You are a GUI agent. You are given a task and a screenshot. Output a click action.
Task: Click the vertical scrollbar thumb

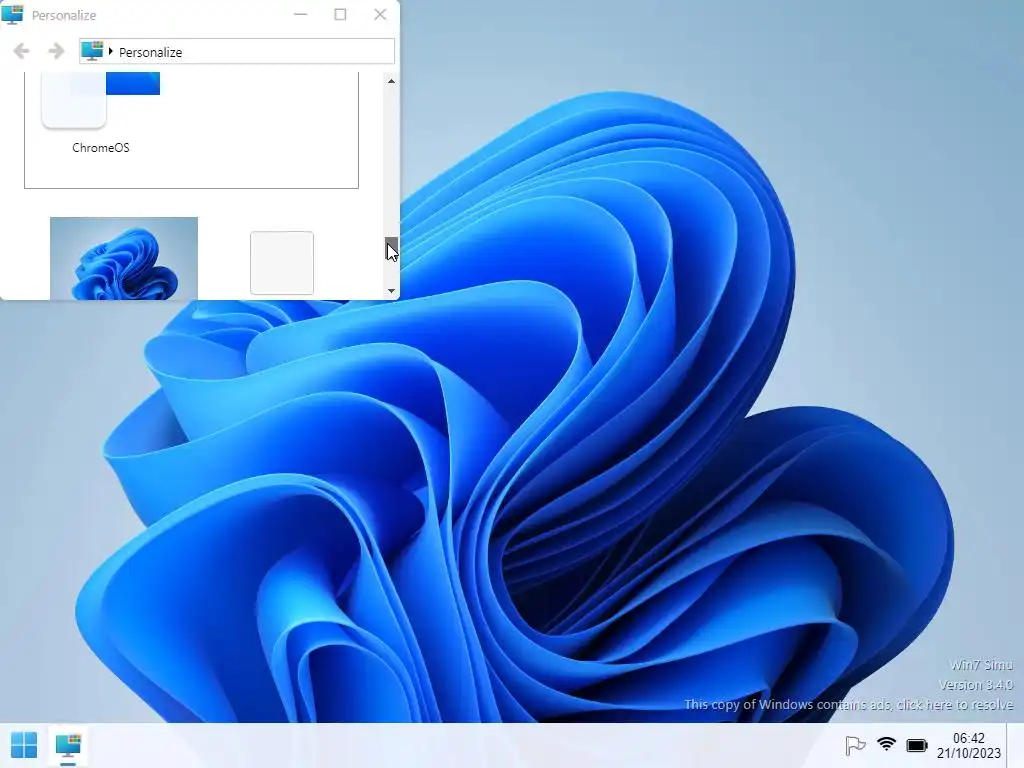click(391, 248)
